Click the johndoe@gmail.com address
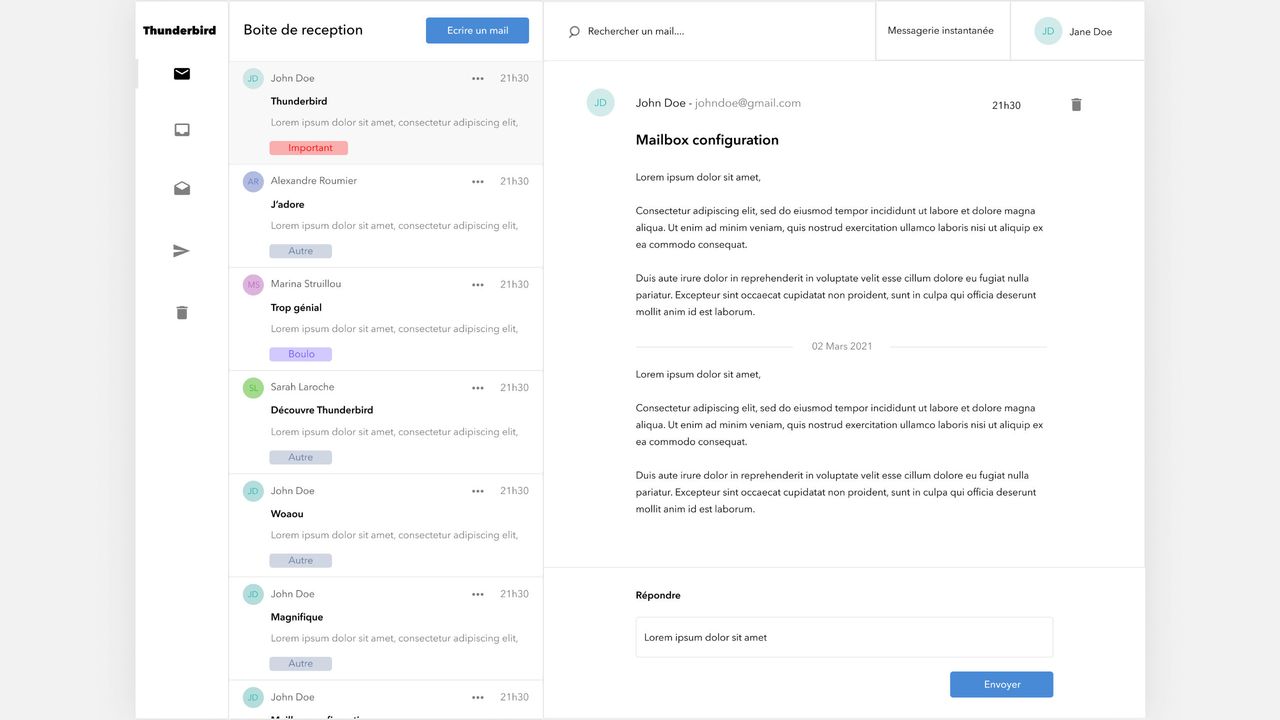This screenshot has width=1280, height=720. (748, 103)
